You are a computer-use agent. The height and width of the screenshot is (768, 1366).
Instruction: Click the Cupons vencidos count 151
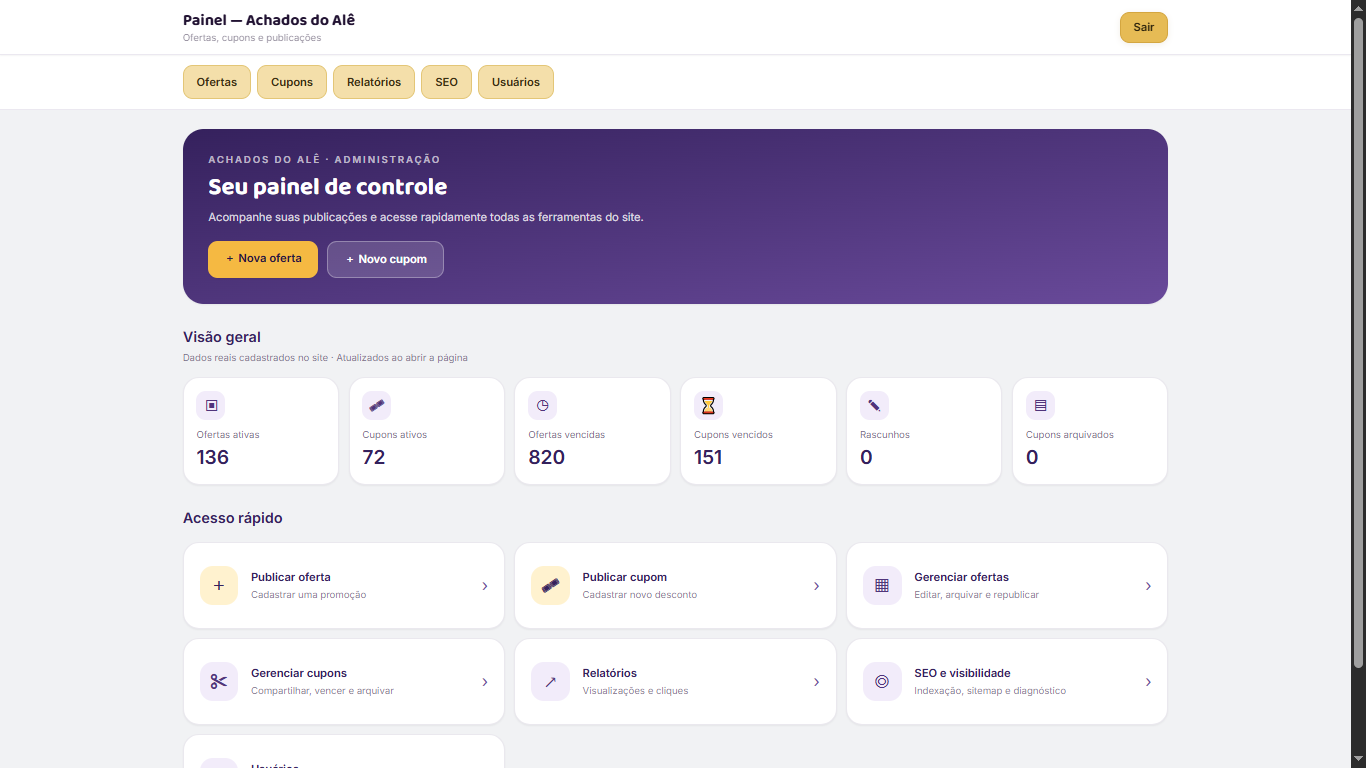coord(708,457)
